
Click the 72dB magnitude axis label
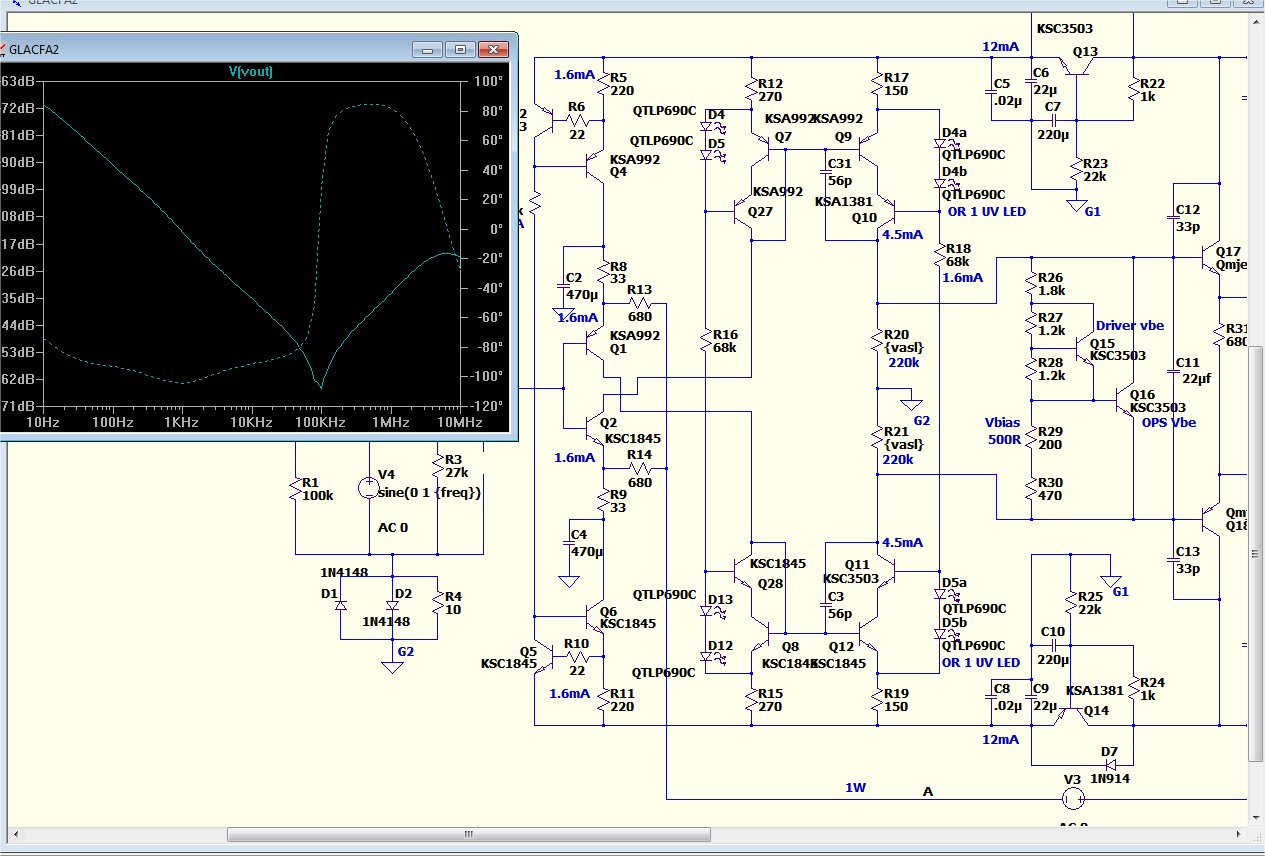19,108
